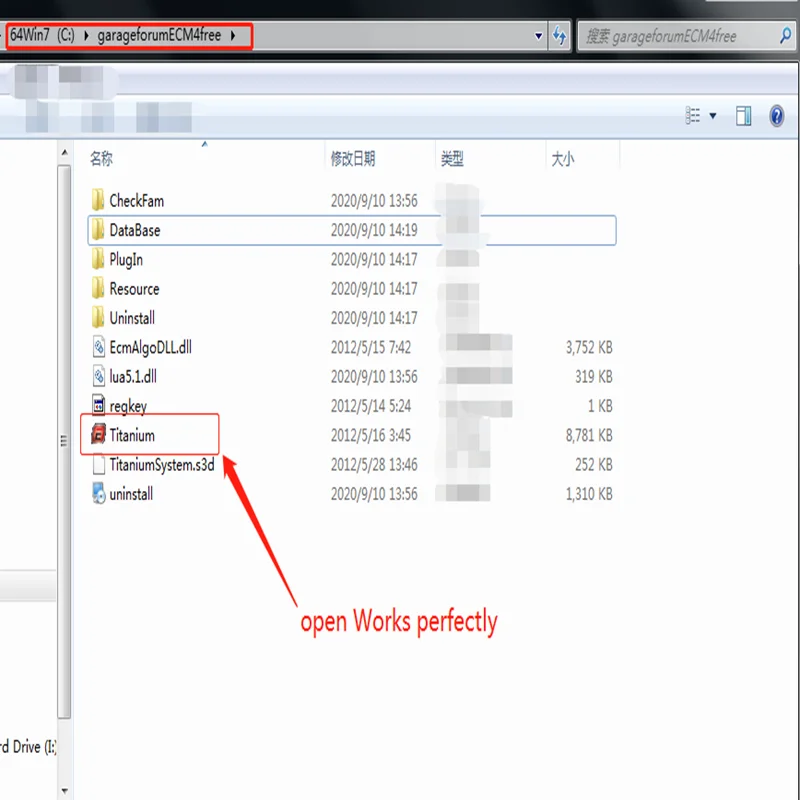Click the 2020/9/10 14:19 date cell
This screenshot has width=800, height=800.
(374, 230)
